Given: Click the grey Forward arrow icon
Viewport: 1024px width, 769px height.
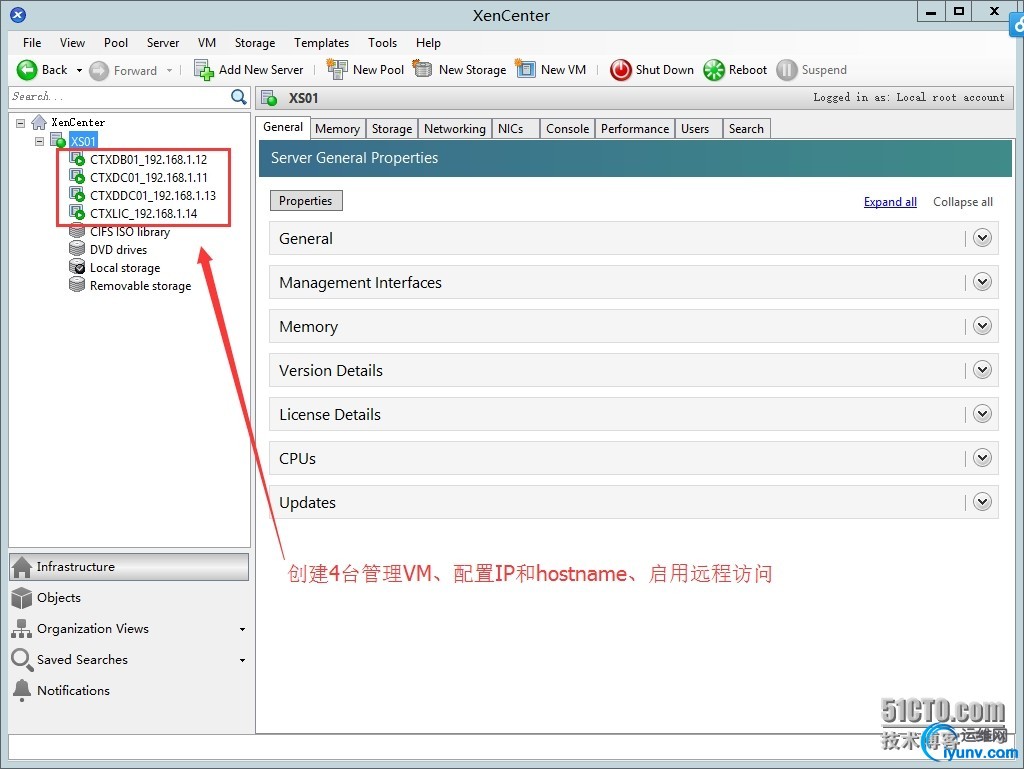Looking at the screenshot, I should [x=99, y=71].
